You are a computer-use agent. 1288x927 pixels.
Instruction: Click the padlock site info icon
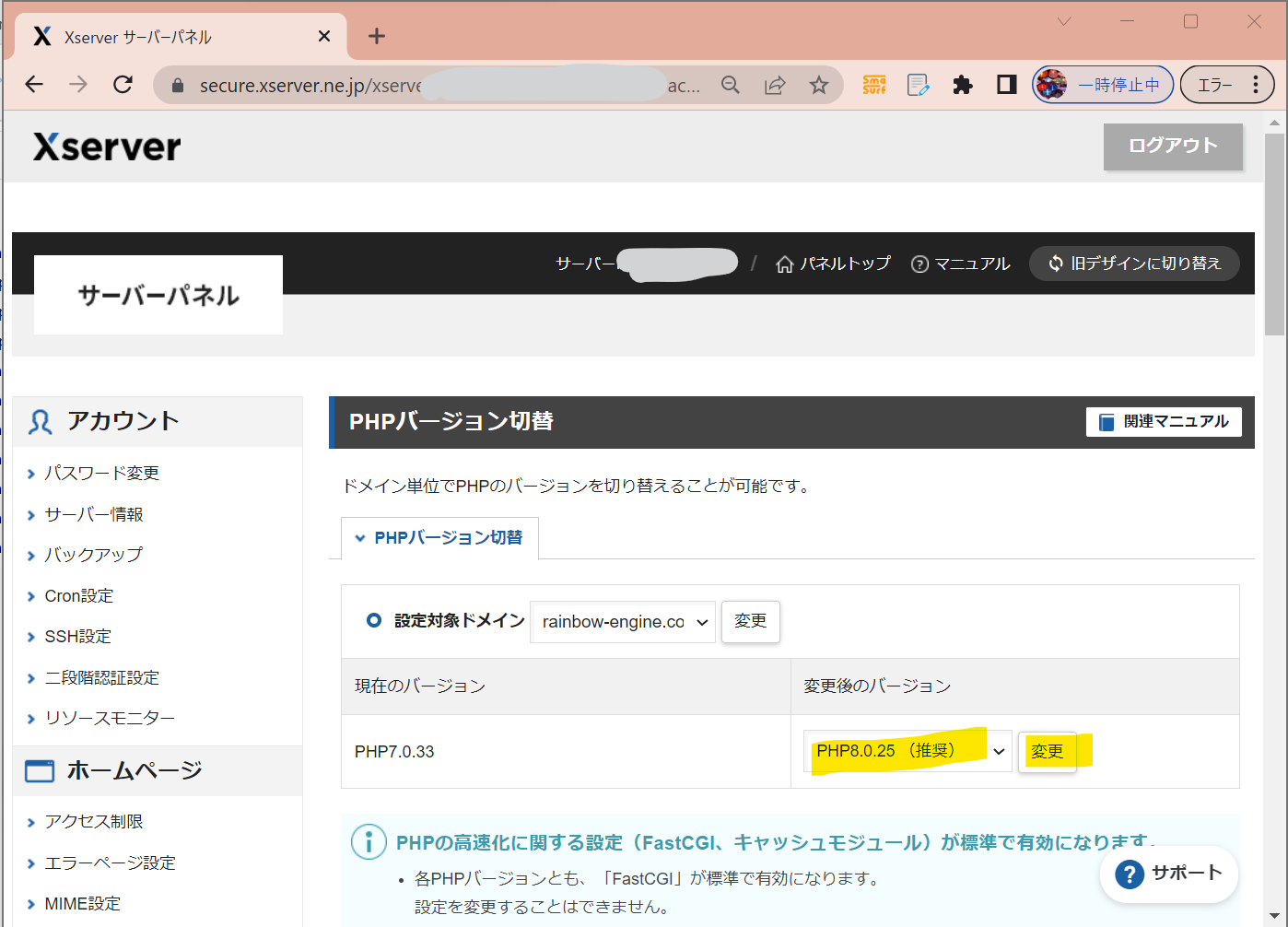pyautogui.click(x=178, y=86)
